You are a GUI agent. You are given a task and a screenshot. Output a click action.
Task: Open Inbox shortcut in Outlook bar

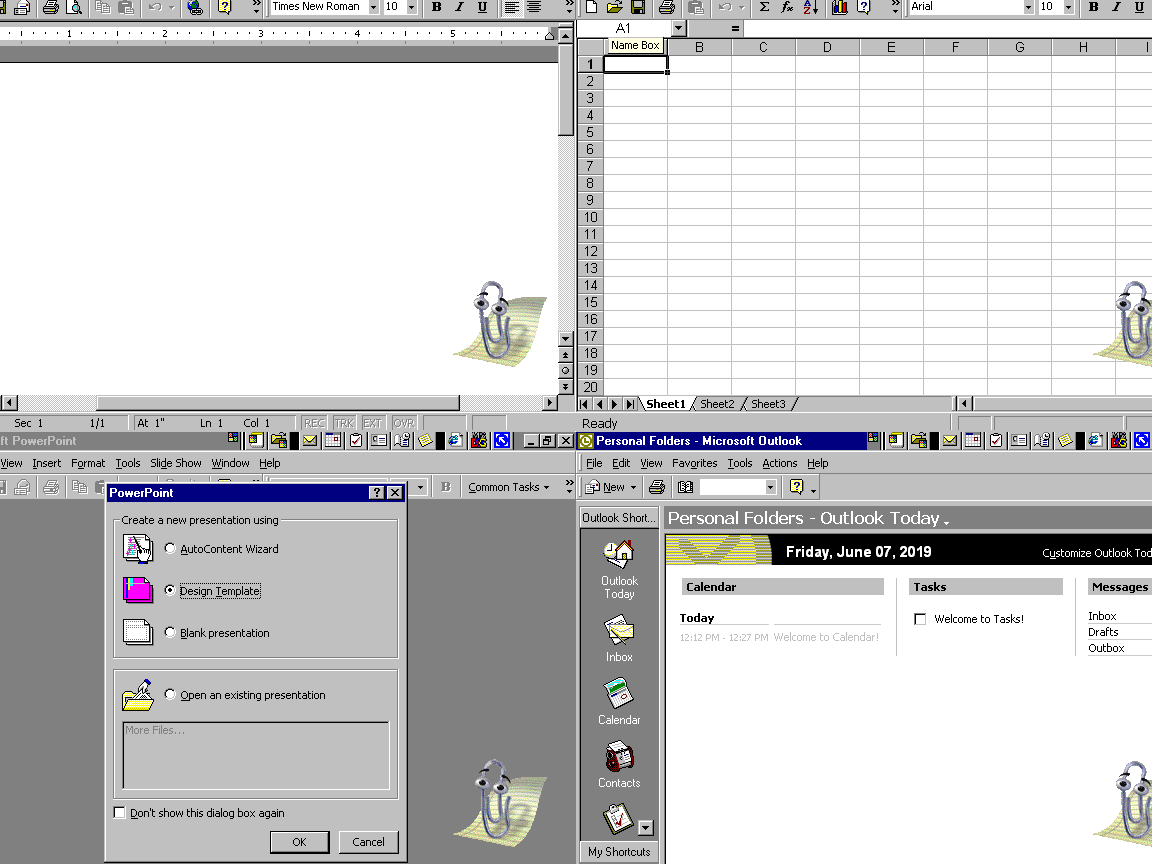[619, 639]
